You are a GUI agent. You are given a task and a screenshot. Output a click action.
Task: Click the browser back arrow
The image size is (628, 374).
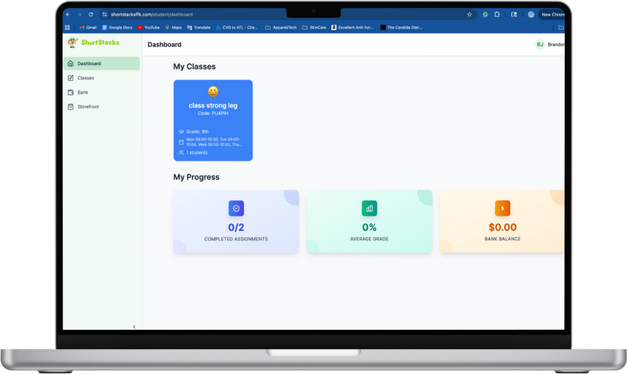pos(68,14)
